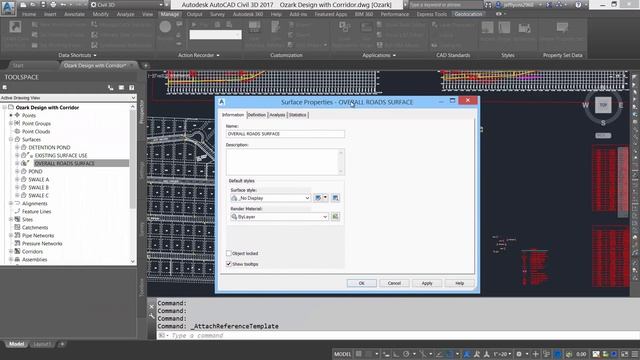Expand the Pipe Networks node

coord(11,236)
